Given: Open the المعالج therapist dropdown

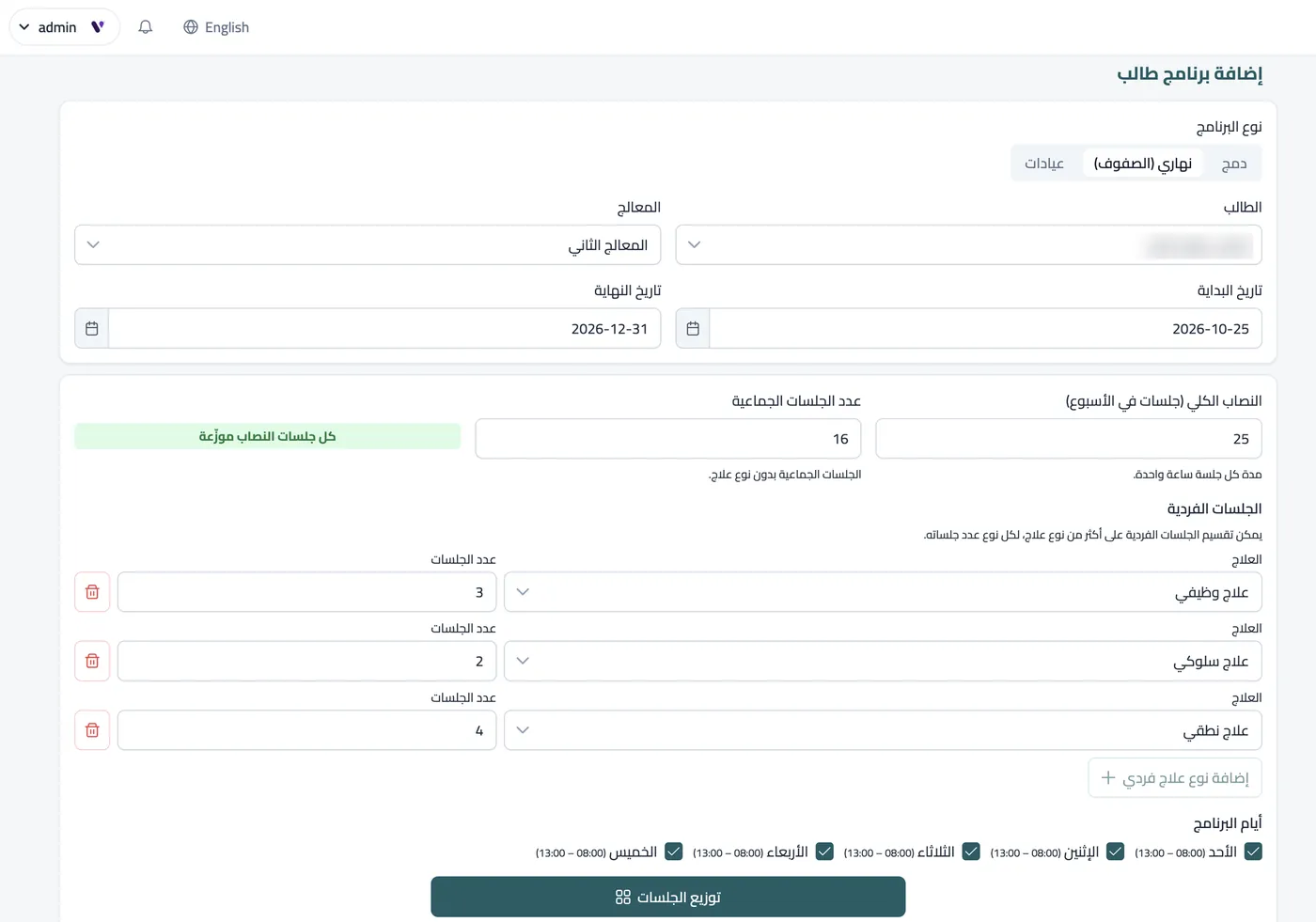Looking at the screenshot, I should (x=368, y=244).
